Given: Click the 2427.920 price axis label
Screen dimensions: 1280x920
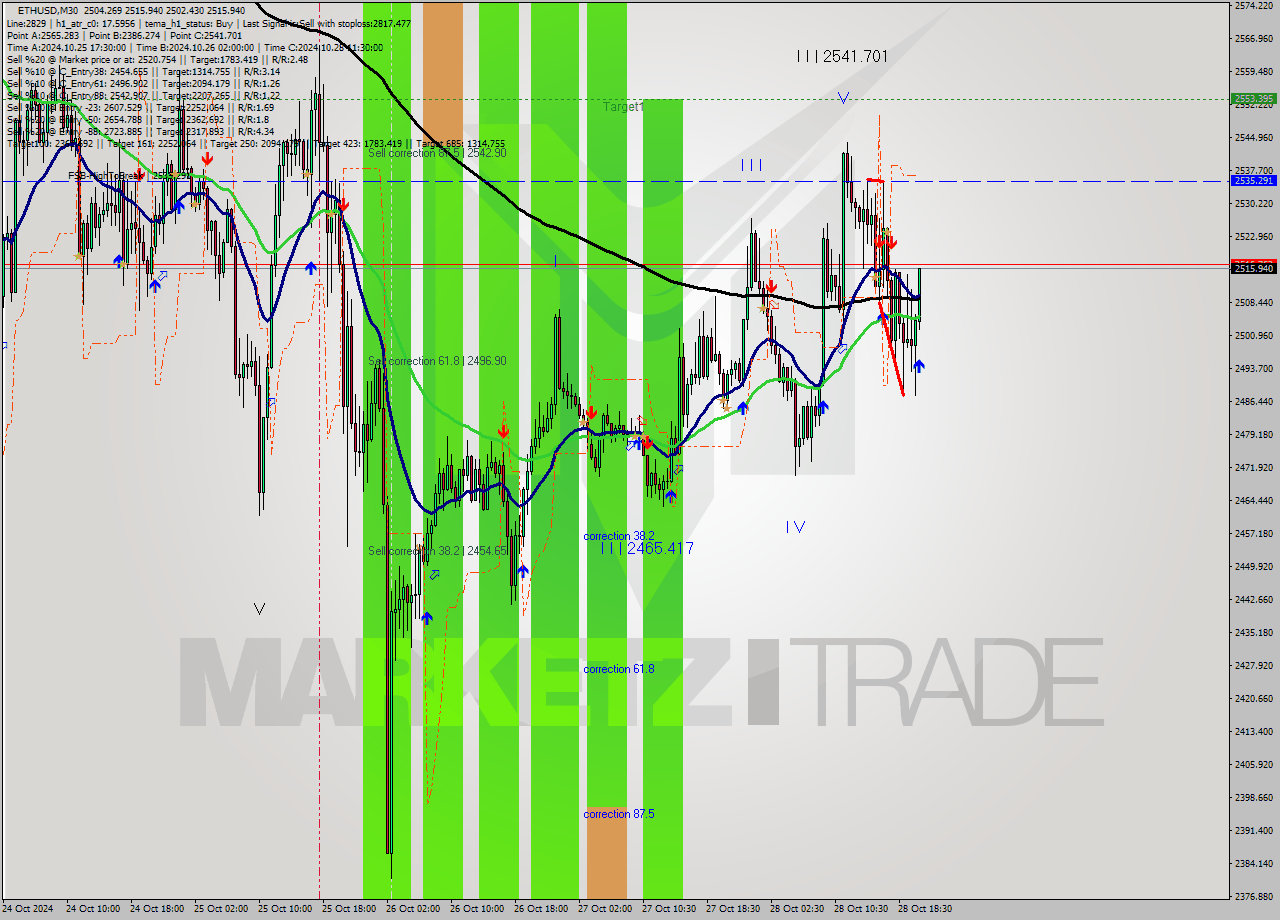Looking at the screenshot, I should 1254,666.
